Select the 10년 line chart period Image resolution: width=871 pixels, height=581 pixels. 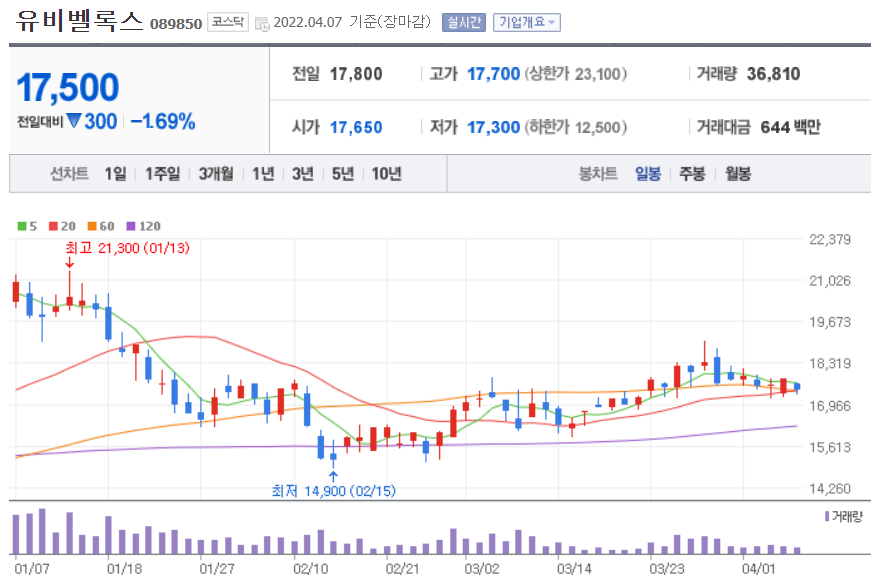point(387,174)
